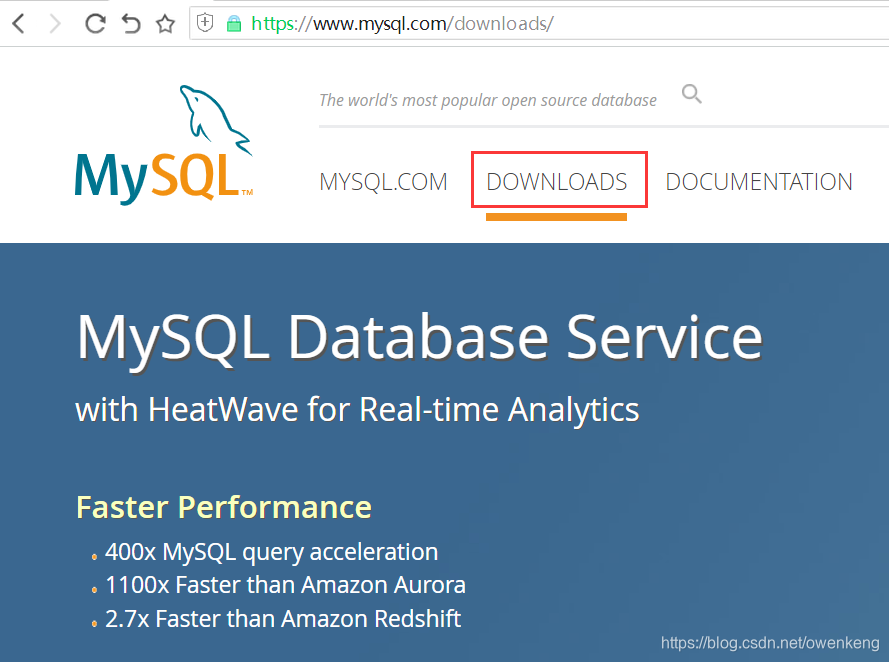Click the address bar URL field

[539, 24]
